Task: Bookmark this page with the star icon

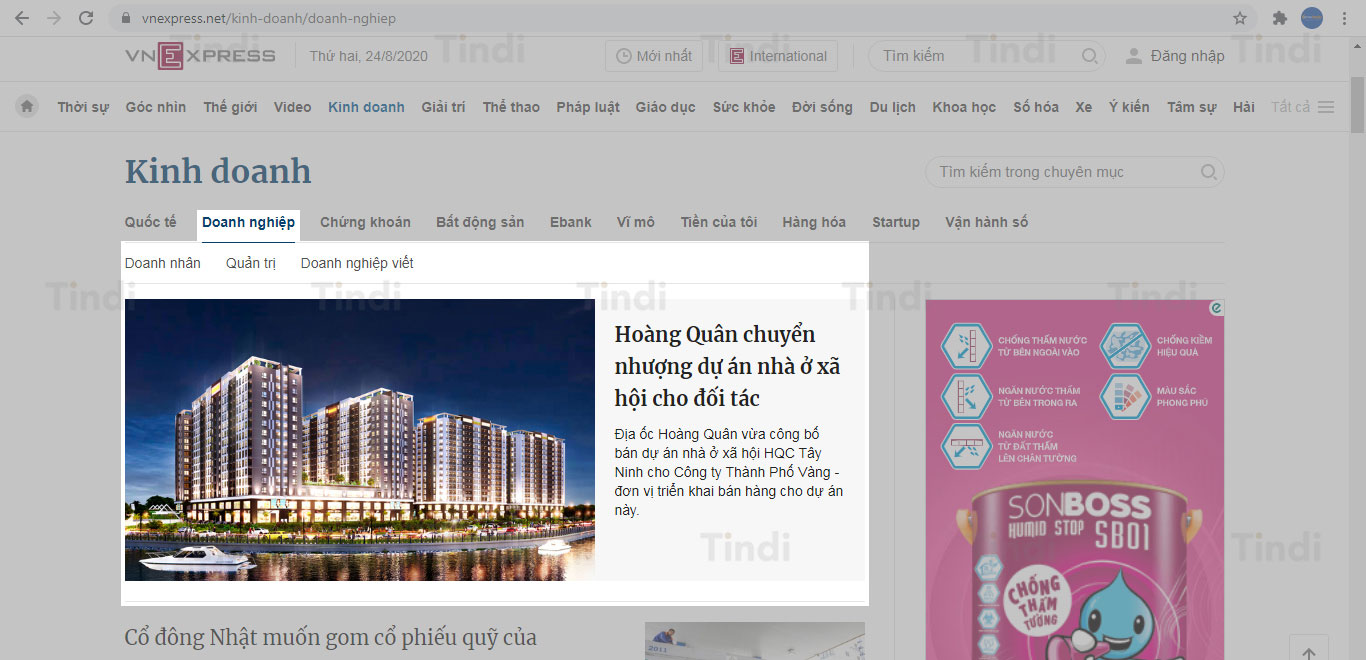Action: pos(1240,18)
